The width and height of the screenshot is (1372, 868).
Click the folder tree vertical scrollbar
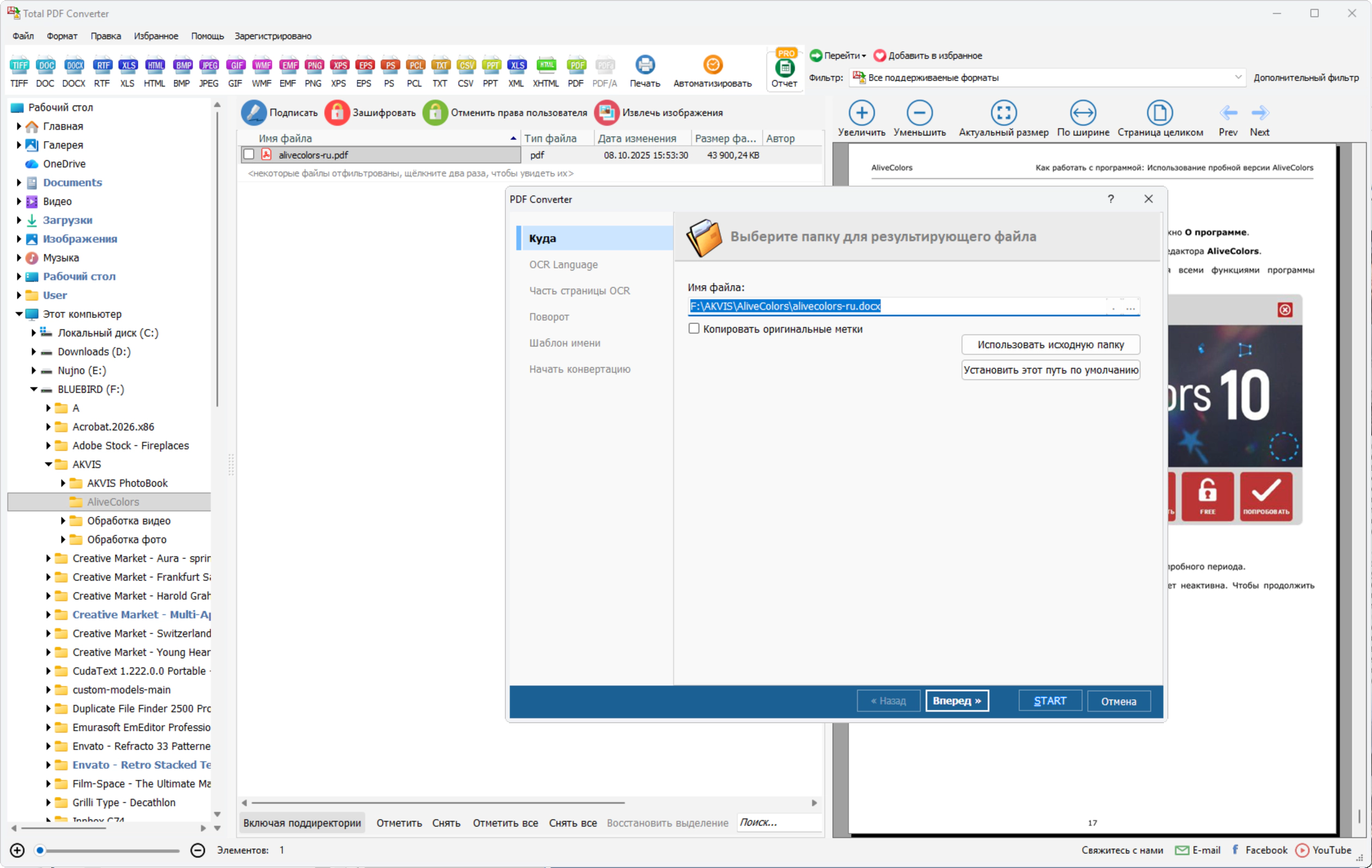coord(217,258)
